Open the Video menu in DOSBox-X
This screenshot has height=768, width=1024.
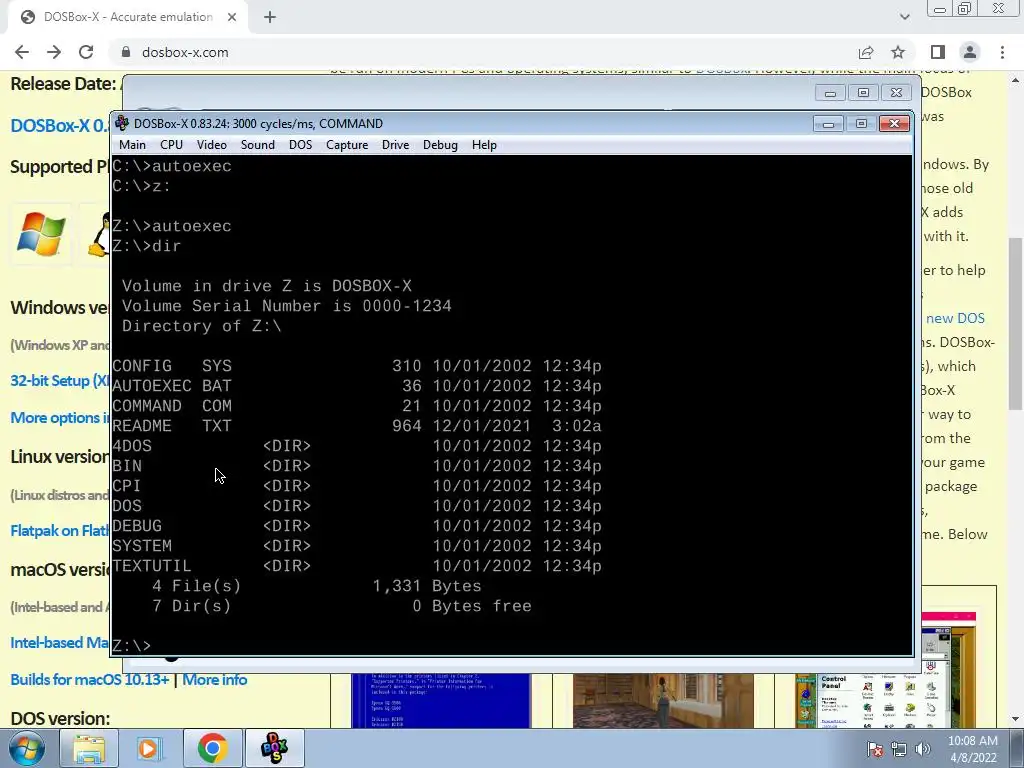(212, 145)
